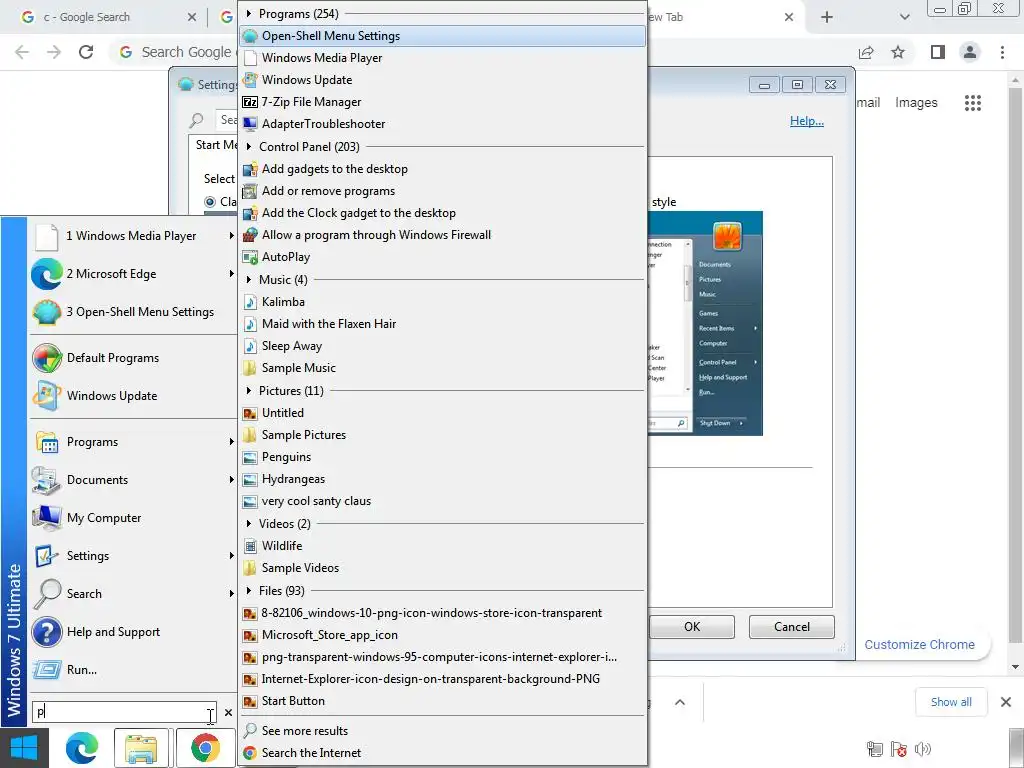Launch Windows Media Player from search results
1024x768 pixels.
442,58
